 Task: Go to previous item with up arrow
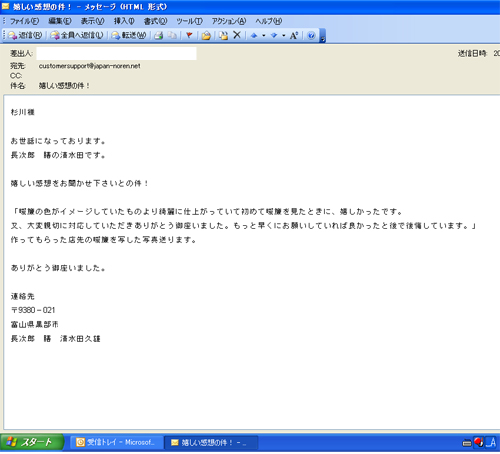[x=254, y=35]
